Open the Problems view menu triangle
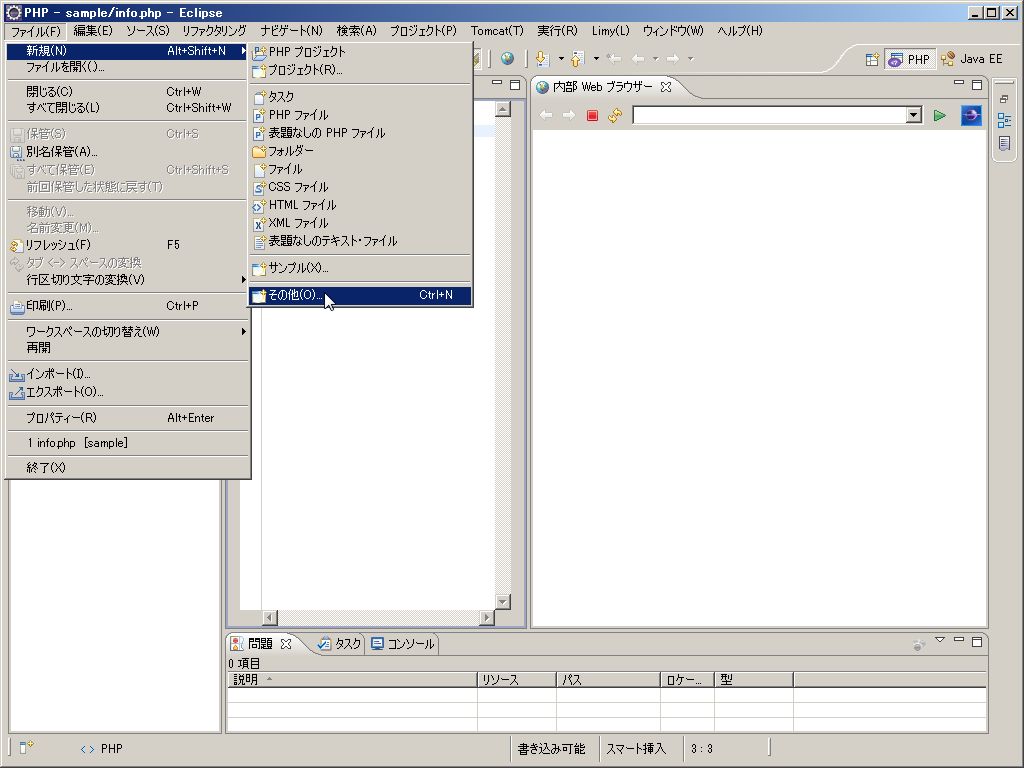1024x768 pixels. click(x=940, y=640)
